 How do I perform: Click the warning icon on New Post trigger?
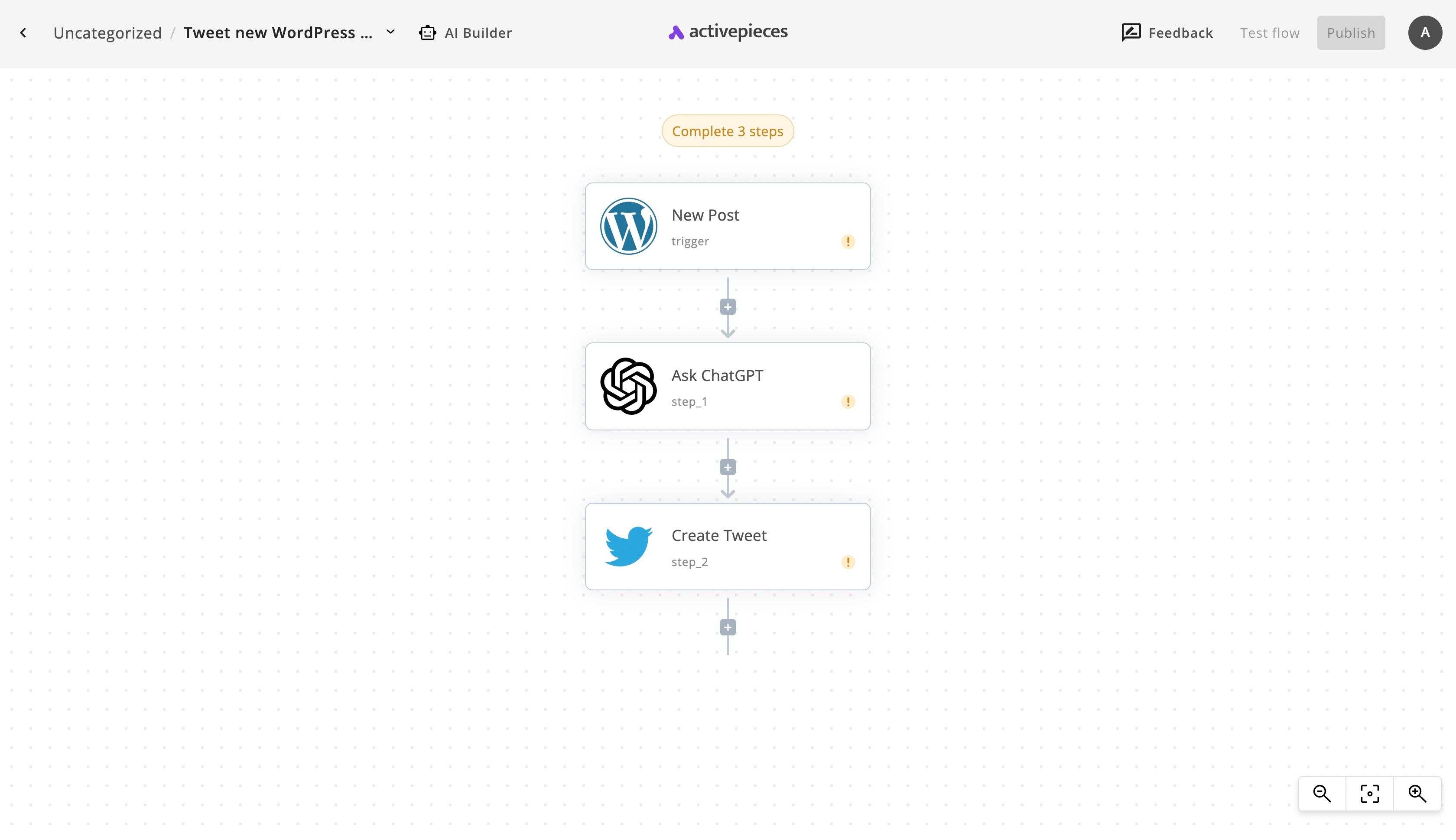(848, 241)
